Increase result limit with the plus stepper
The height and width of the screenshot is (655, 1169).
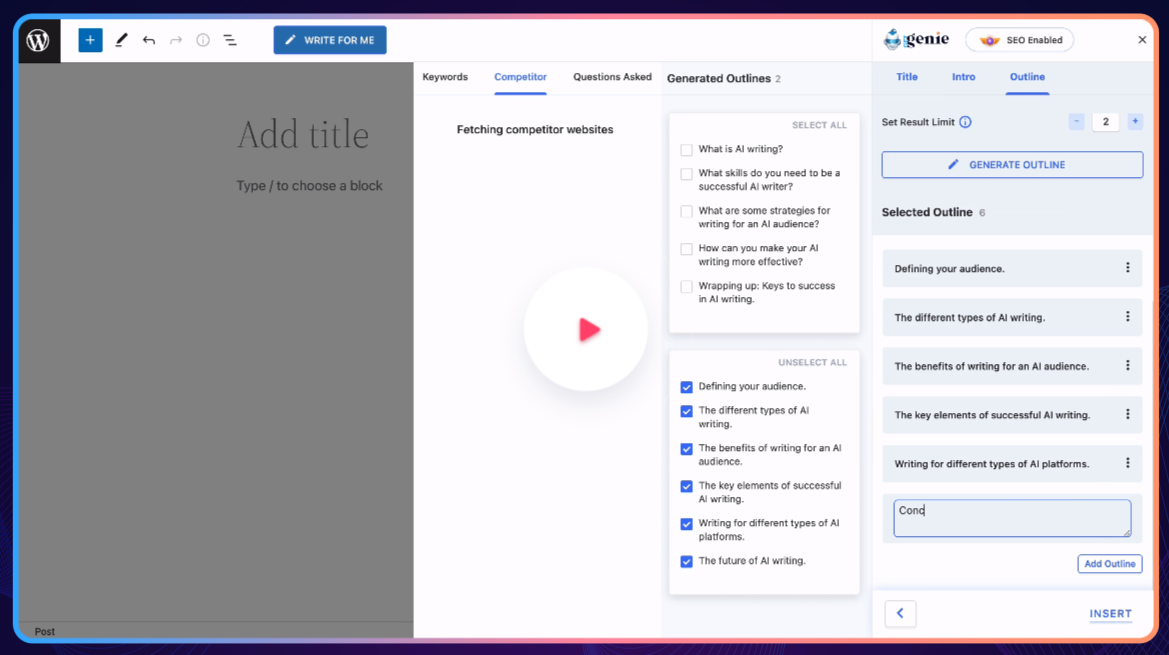[x=1135, y=121]
